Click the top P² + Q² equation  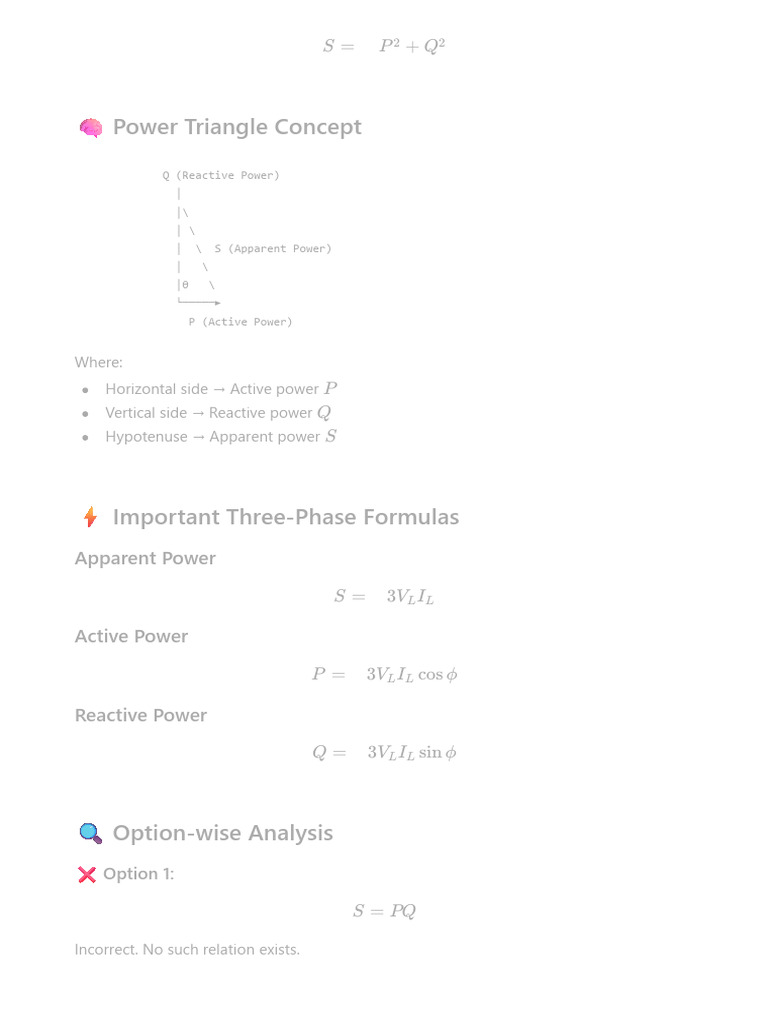click(384, 46)
